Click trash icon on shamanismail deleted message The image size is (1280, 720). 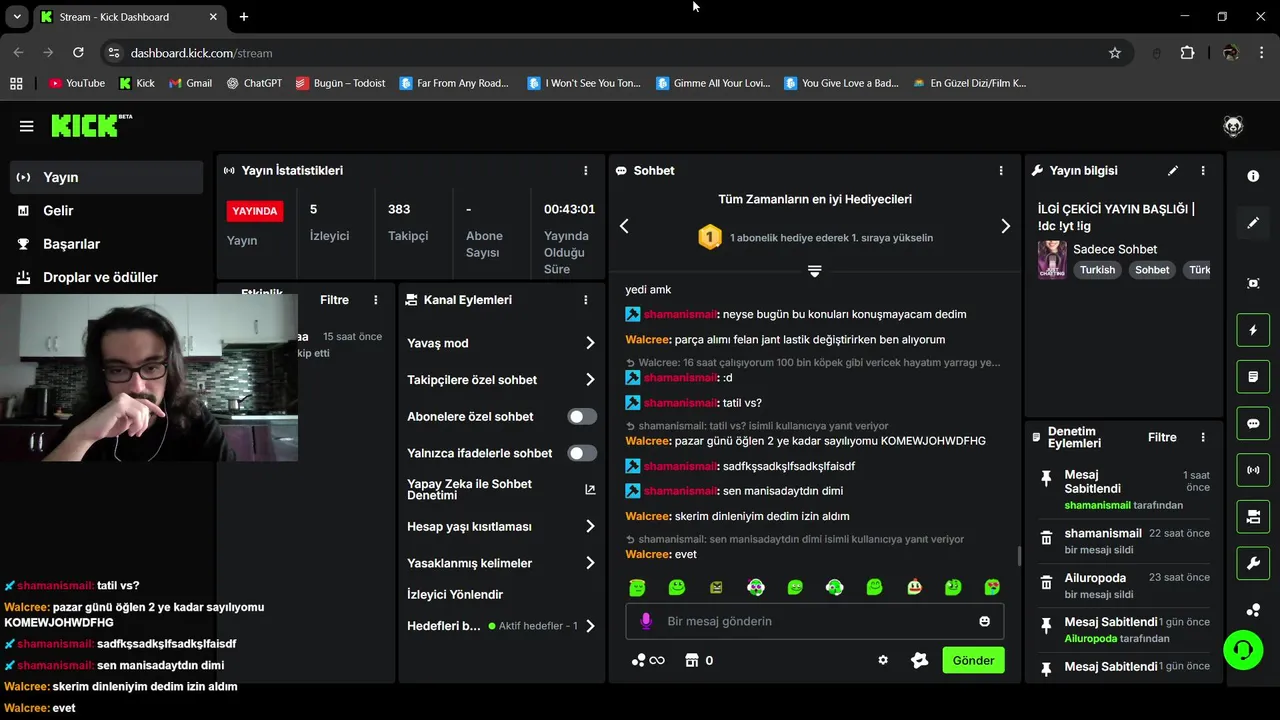1046,538
